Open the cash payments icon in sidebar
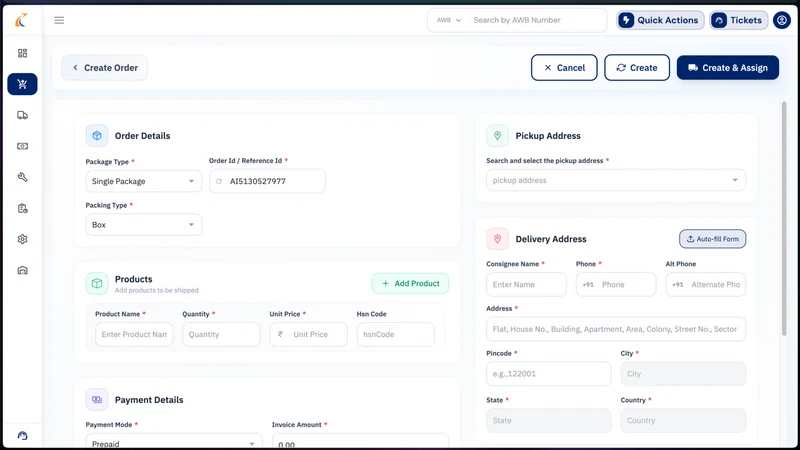The height and width of the screenshot is (450, 800). tap(22, 146)
